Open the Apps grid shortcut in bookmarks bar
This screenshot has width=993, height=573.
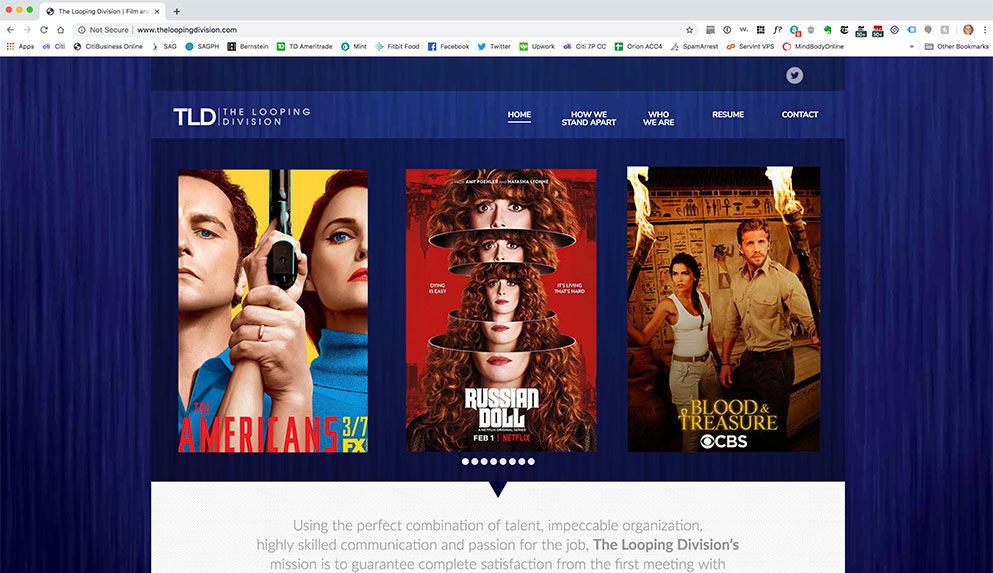20,46
